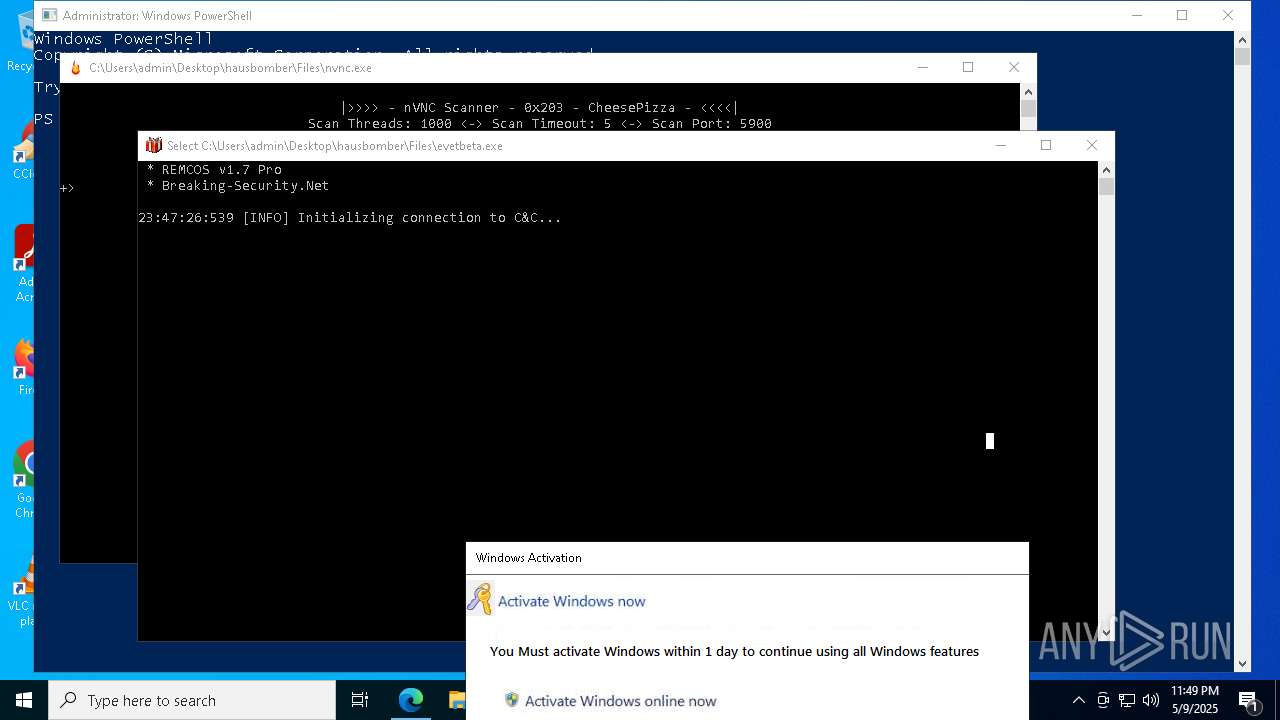Minimize the evetbeta.exe console window

[1000, 146]
